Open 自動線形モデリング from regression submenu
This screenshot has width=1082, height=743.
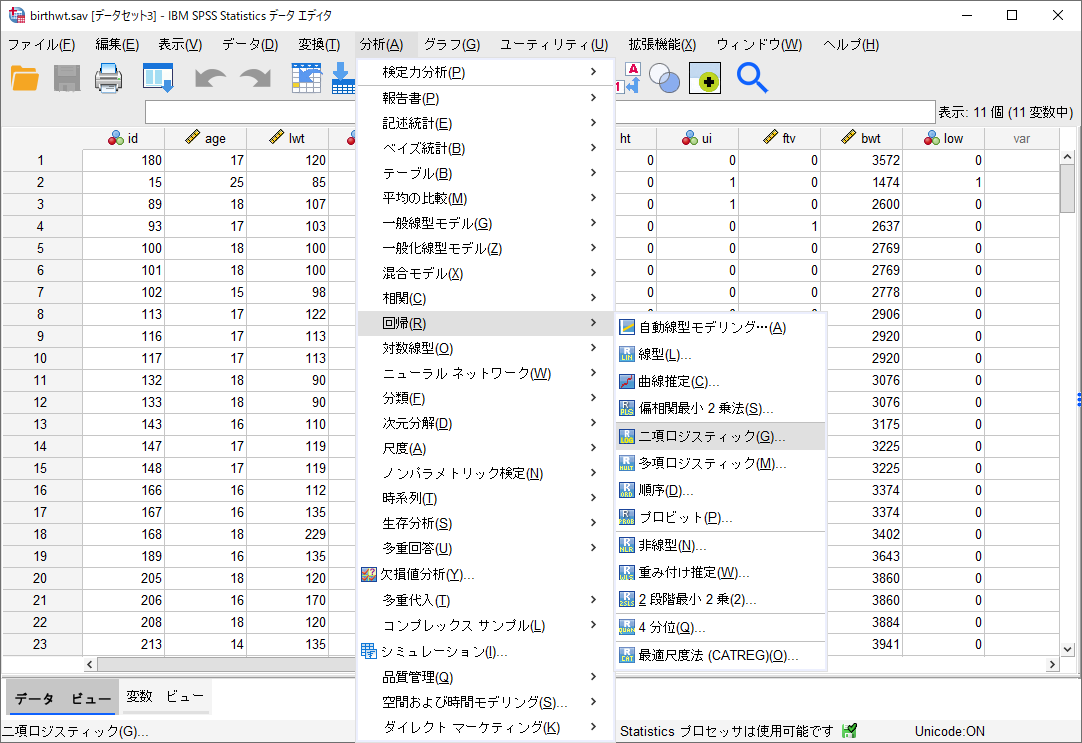click(x=720, y=327)
